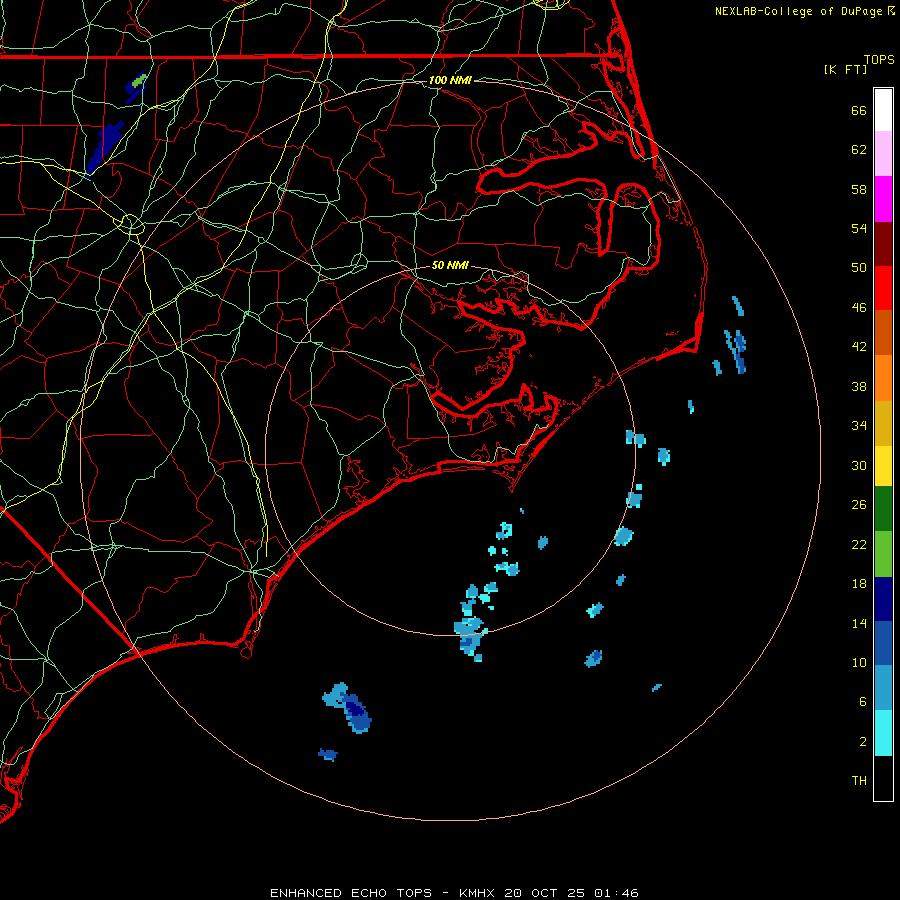Select the black TH legend swatch
Viewport: 900px width, 900px height.
(x=883, y=778)
